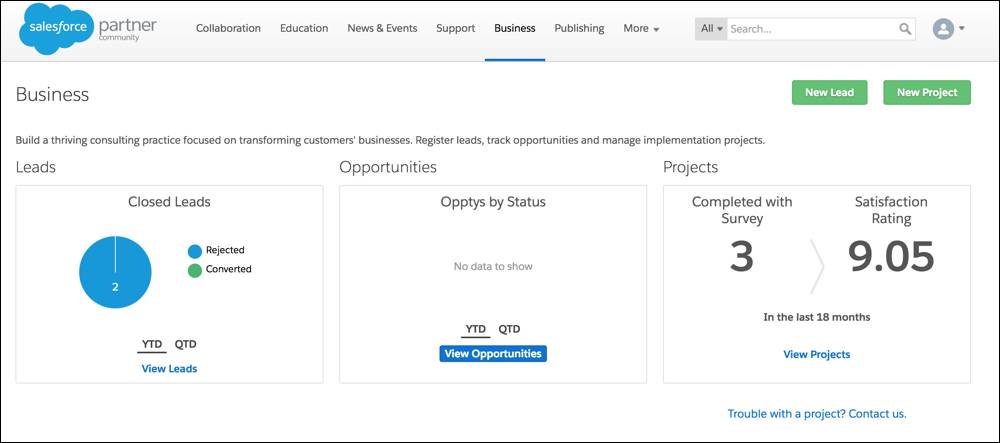Select the Business tab
This screenshot has height=443, width=1000.
pos(515,29)
